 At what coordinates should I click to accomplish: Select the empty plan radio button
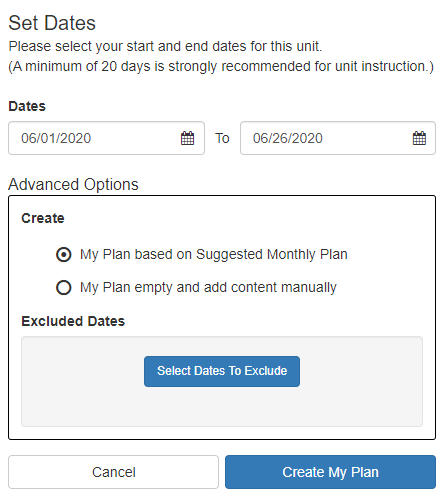[64, 288]
